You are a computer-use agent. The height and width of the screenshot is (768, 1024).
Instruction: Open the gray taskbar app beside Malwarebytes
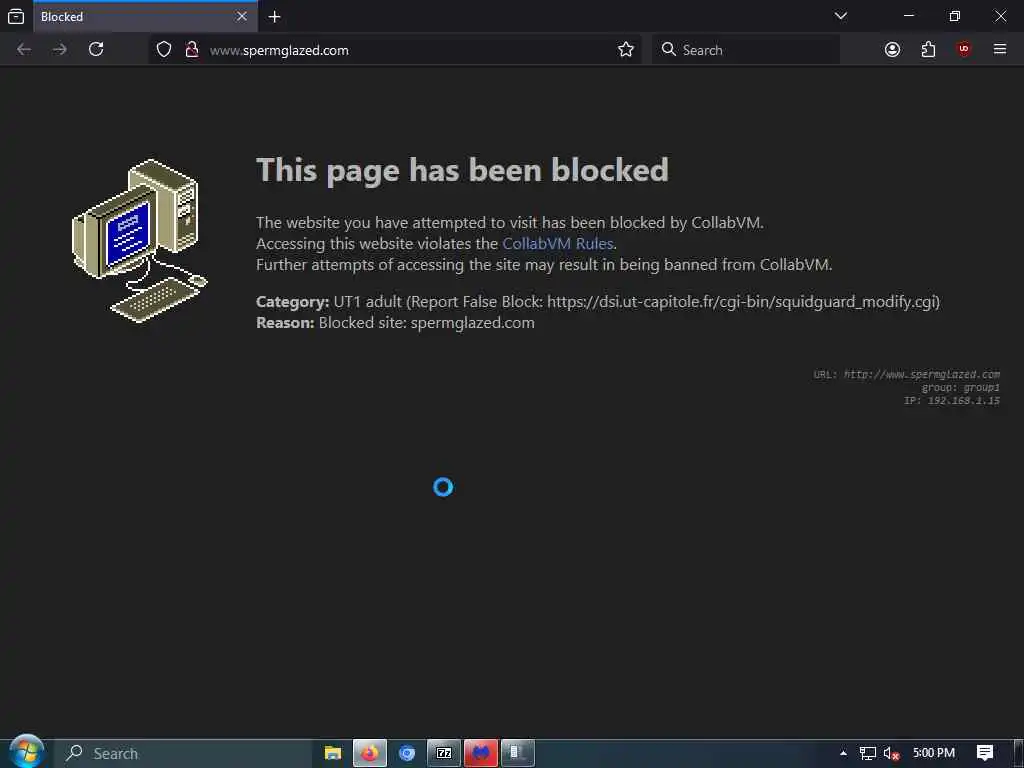tap(518, 754)
